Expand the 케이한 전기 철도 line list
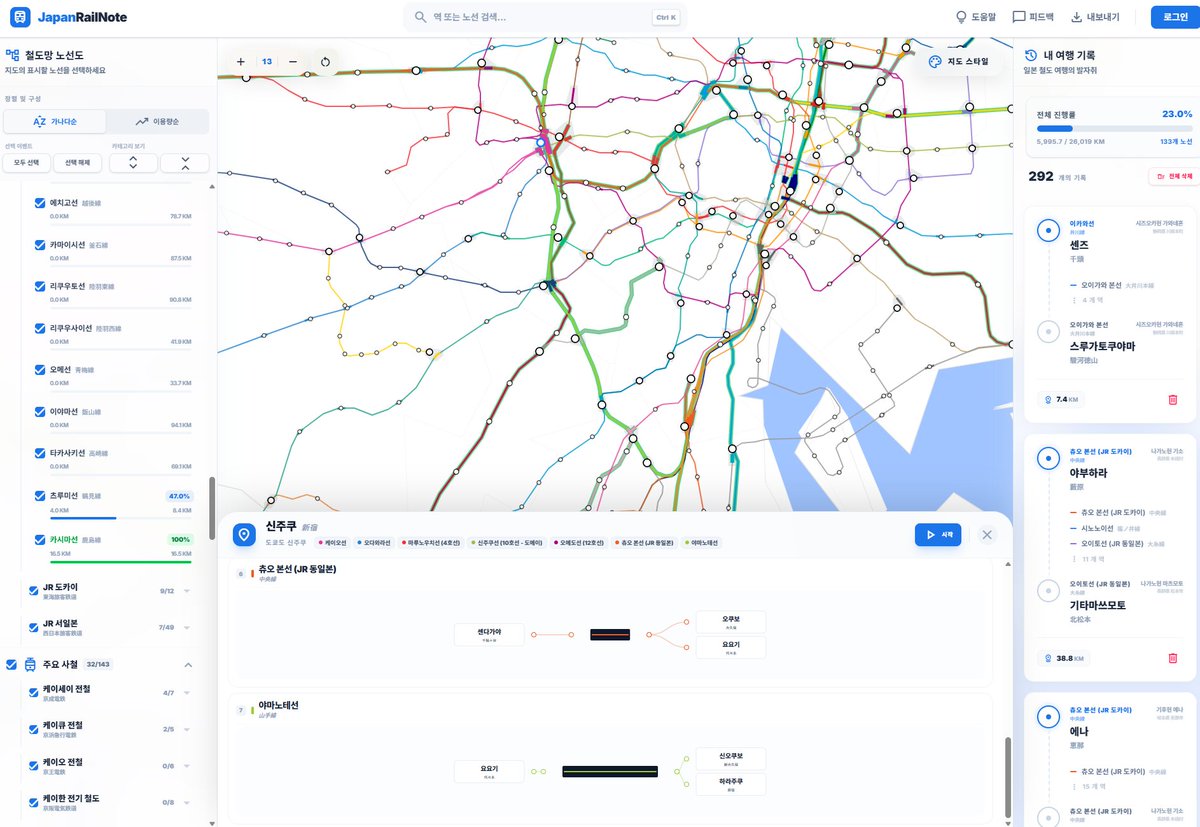 click(186, 802)
